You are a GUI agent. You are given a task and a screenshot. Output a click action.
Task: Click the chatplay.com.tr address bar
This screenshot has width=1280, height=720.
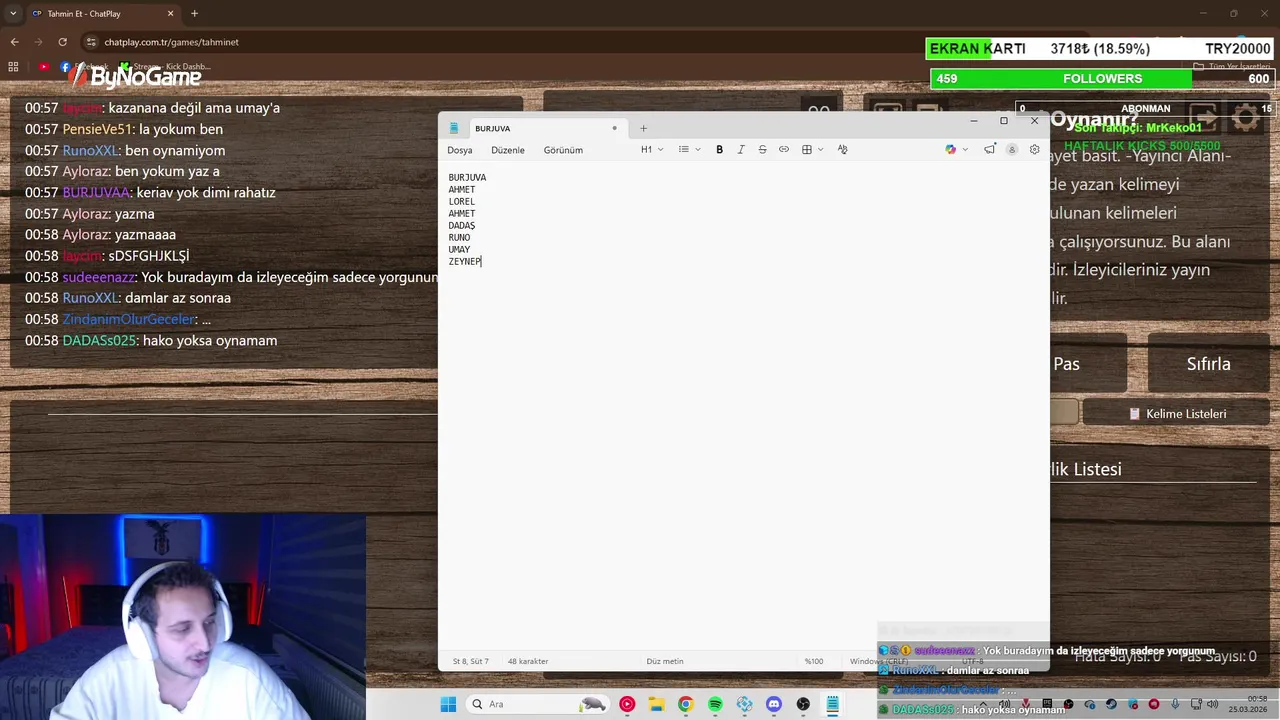171,42
